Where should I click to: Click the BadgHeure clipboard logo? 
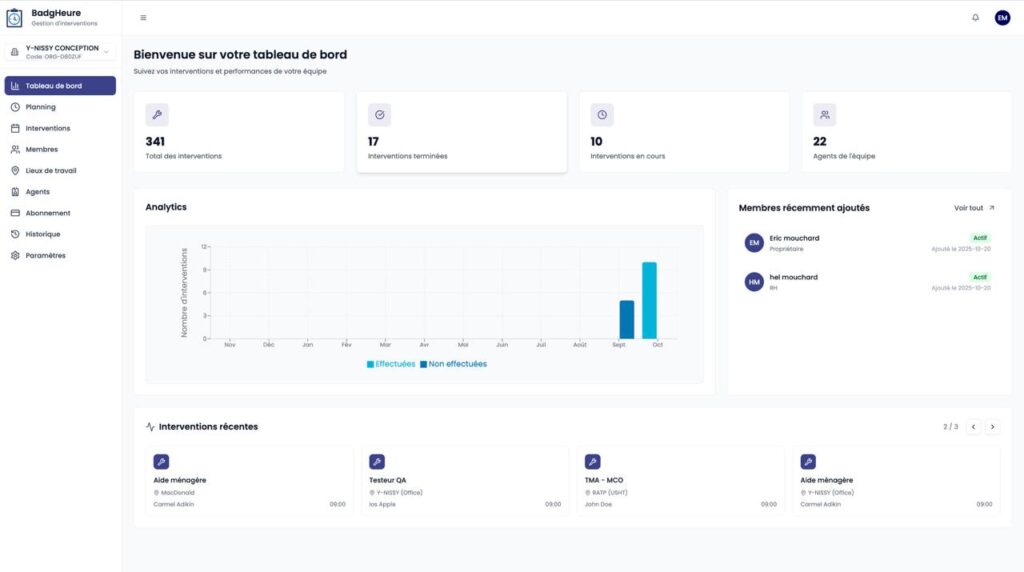coord(14,17)
